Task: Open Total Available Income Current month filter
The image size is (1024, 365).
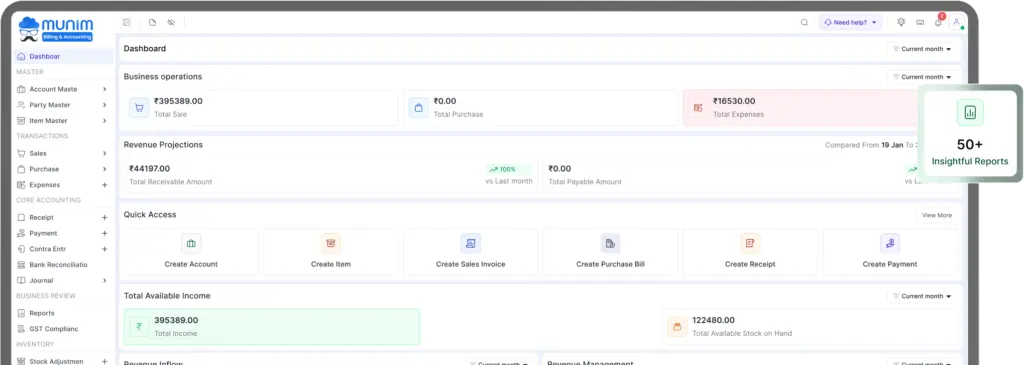Action: point(922,296)
